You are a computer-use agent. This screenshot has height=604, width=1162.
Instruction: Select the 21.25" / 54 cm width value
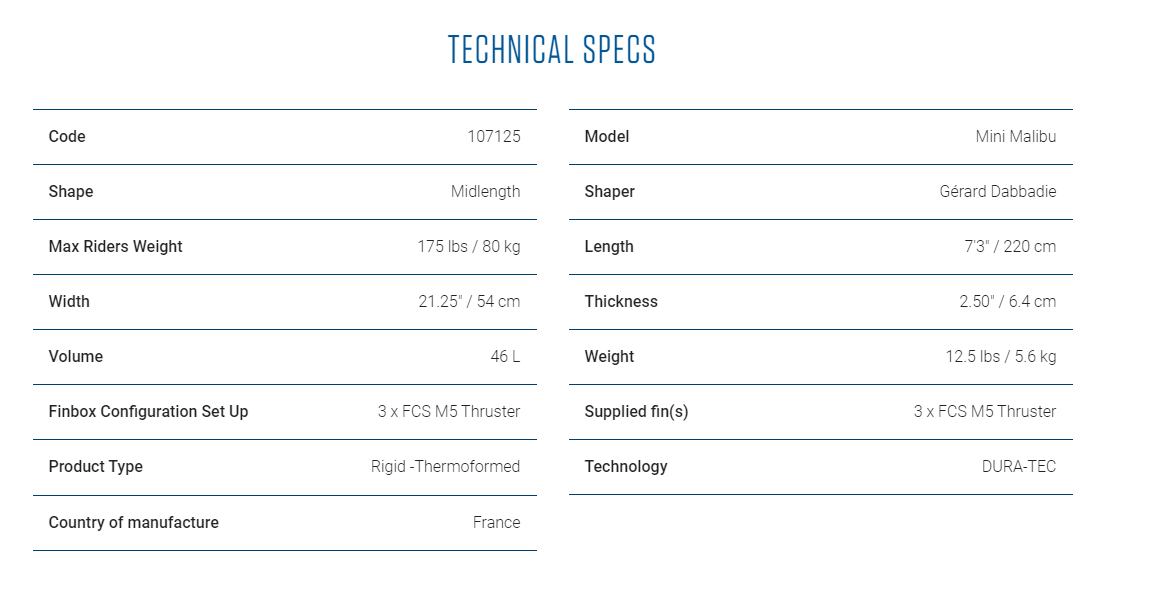(469, 301)
